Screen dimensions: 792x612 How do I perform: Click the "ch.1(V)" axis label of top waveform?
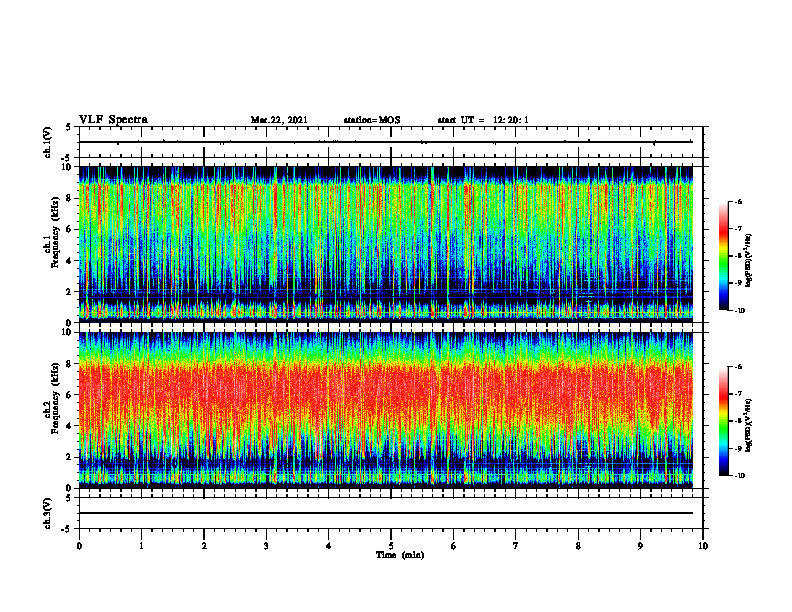click(x=47, y=142)
